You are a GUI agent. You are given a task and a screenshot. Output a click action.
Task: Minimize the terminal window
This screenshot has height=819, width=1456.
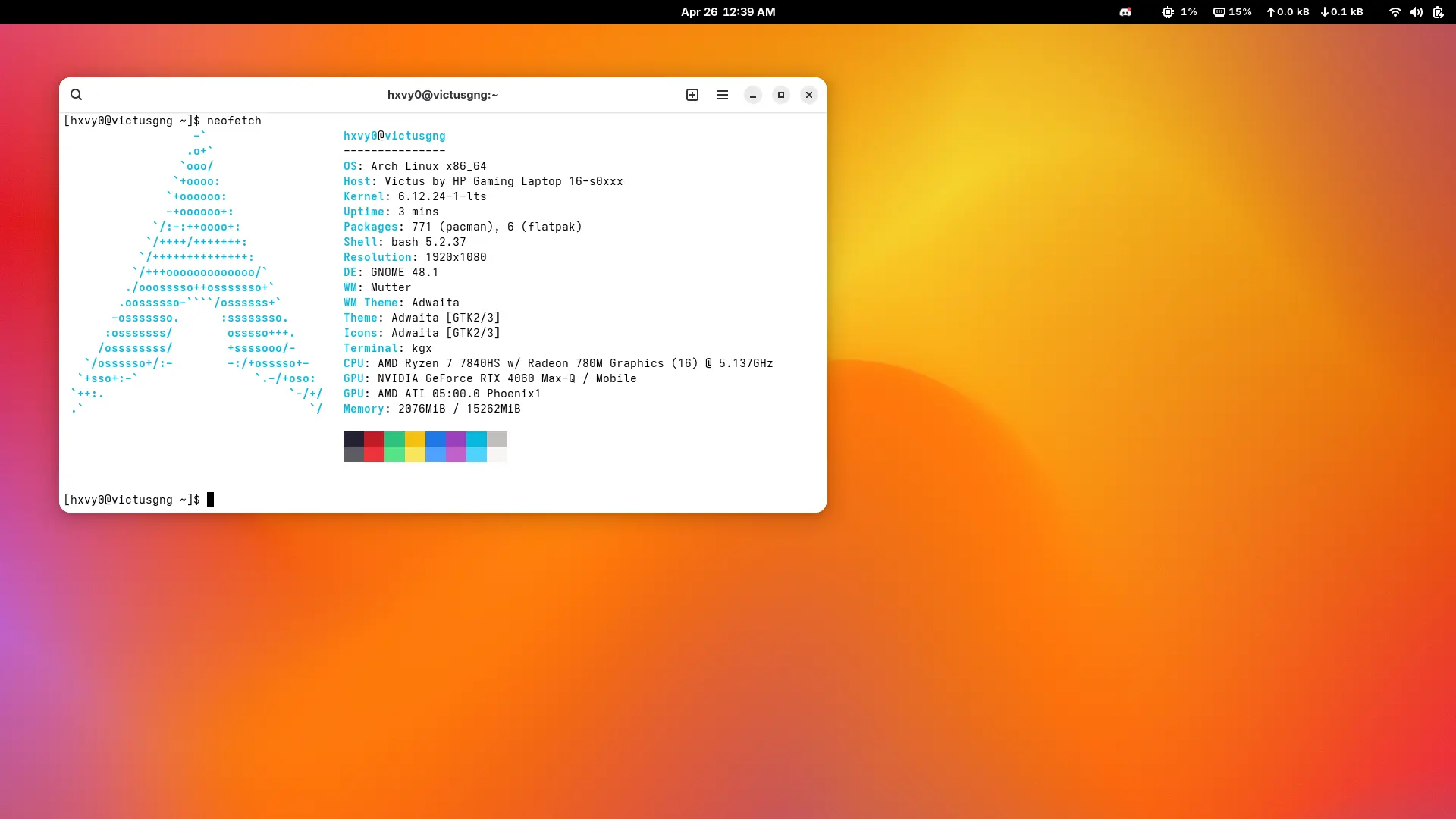(753, 95)
